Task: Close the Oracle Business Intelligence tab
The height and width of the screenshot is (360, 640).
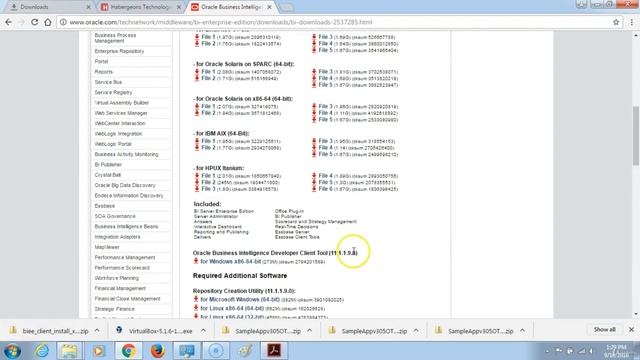Action: 269,7
